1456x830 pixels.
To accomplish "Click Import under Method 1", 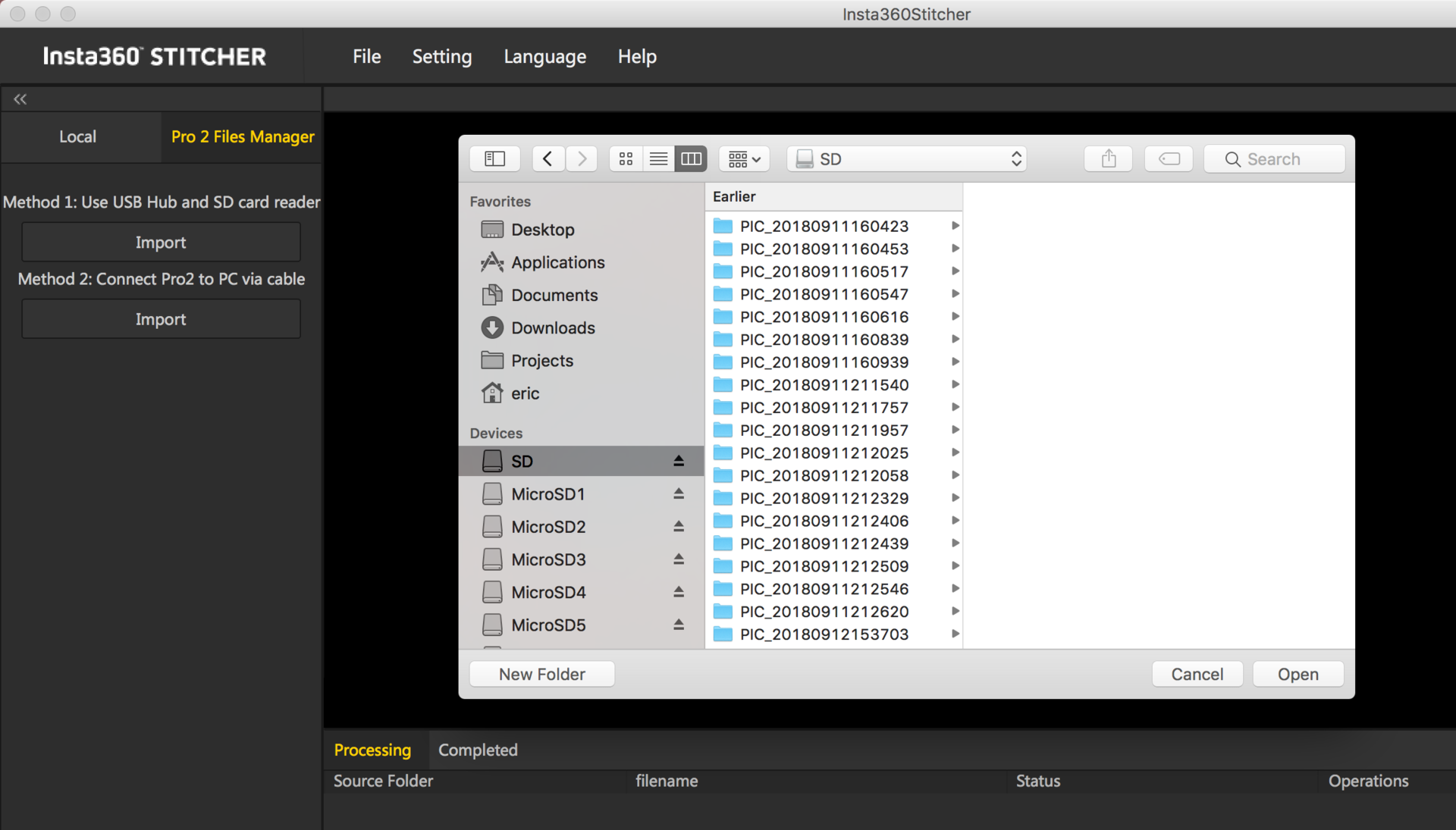I will [x=161, y=243].
